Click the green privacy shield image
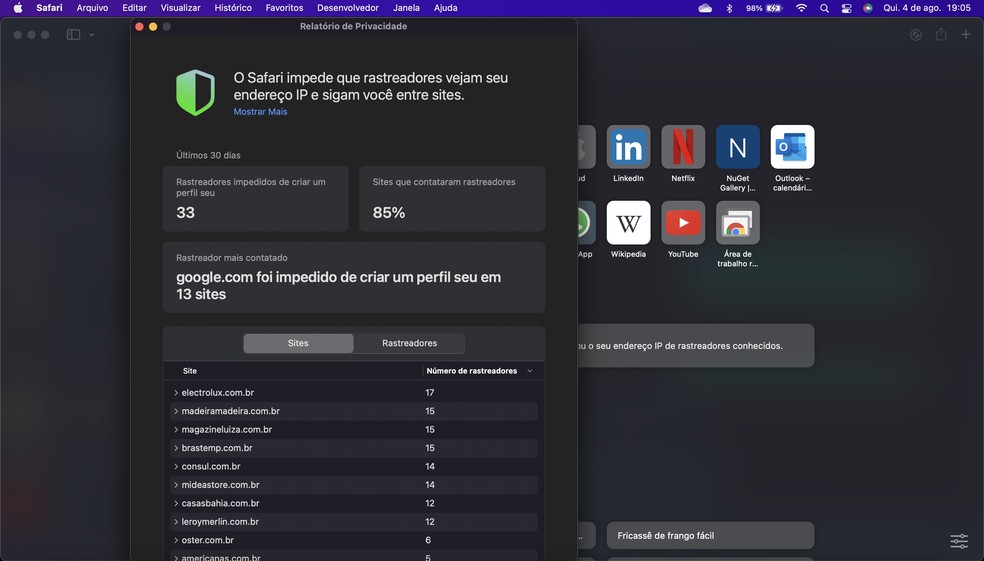 (x=195, y=93)
